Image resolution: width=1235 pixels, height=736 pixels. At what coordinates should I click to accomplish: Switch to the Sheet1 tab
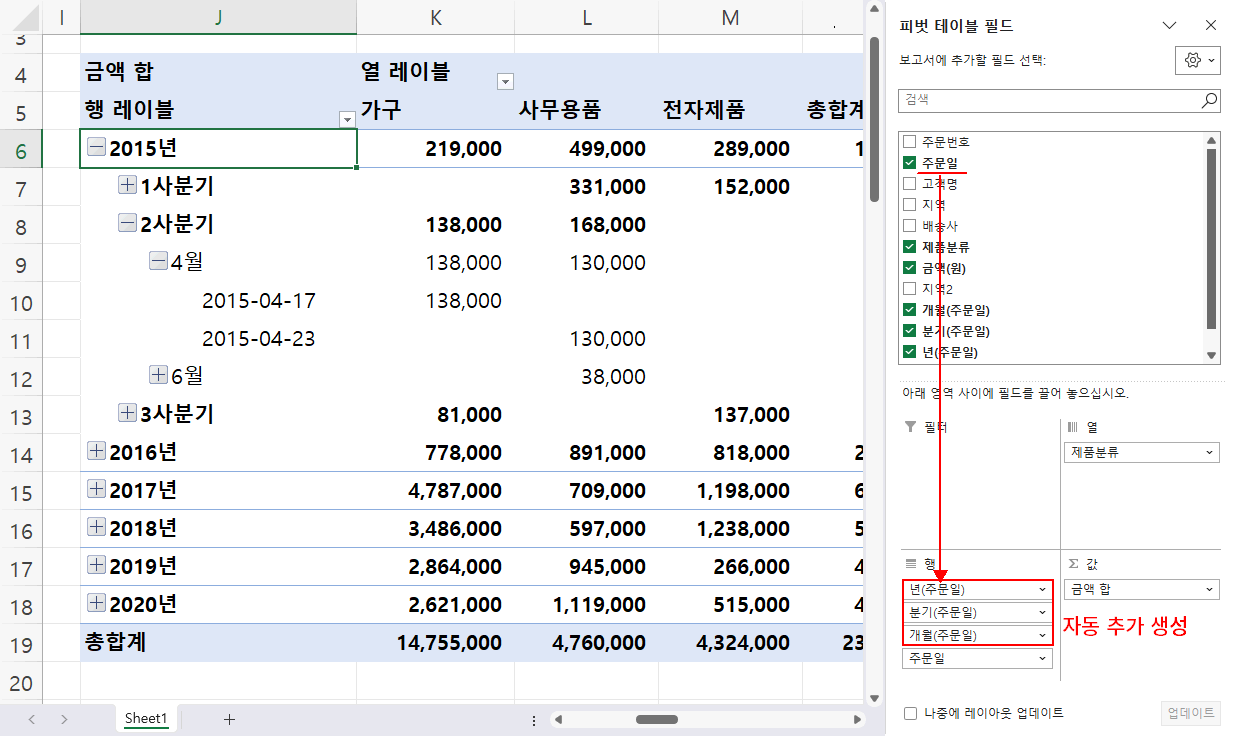pyautogui.click(x=146, y=718)
